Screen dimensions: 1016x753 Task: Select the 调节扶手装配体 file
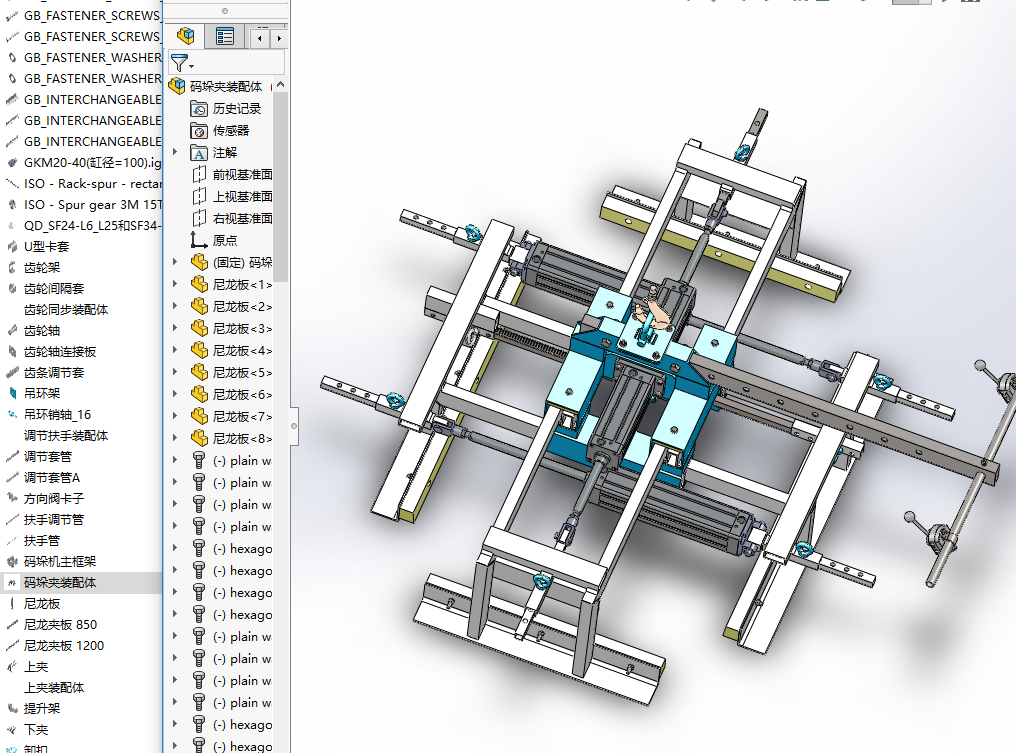[65, 435]
